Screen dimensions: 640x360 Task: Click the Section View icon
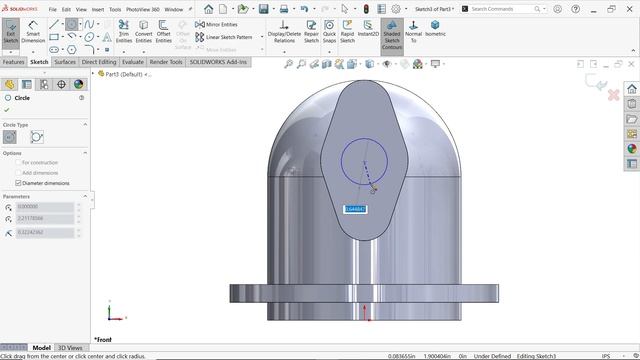tap(327, 64)
